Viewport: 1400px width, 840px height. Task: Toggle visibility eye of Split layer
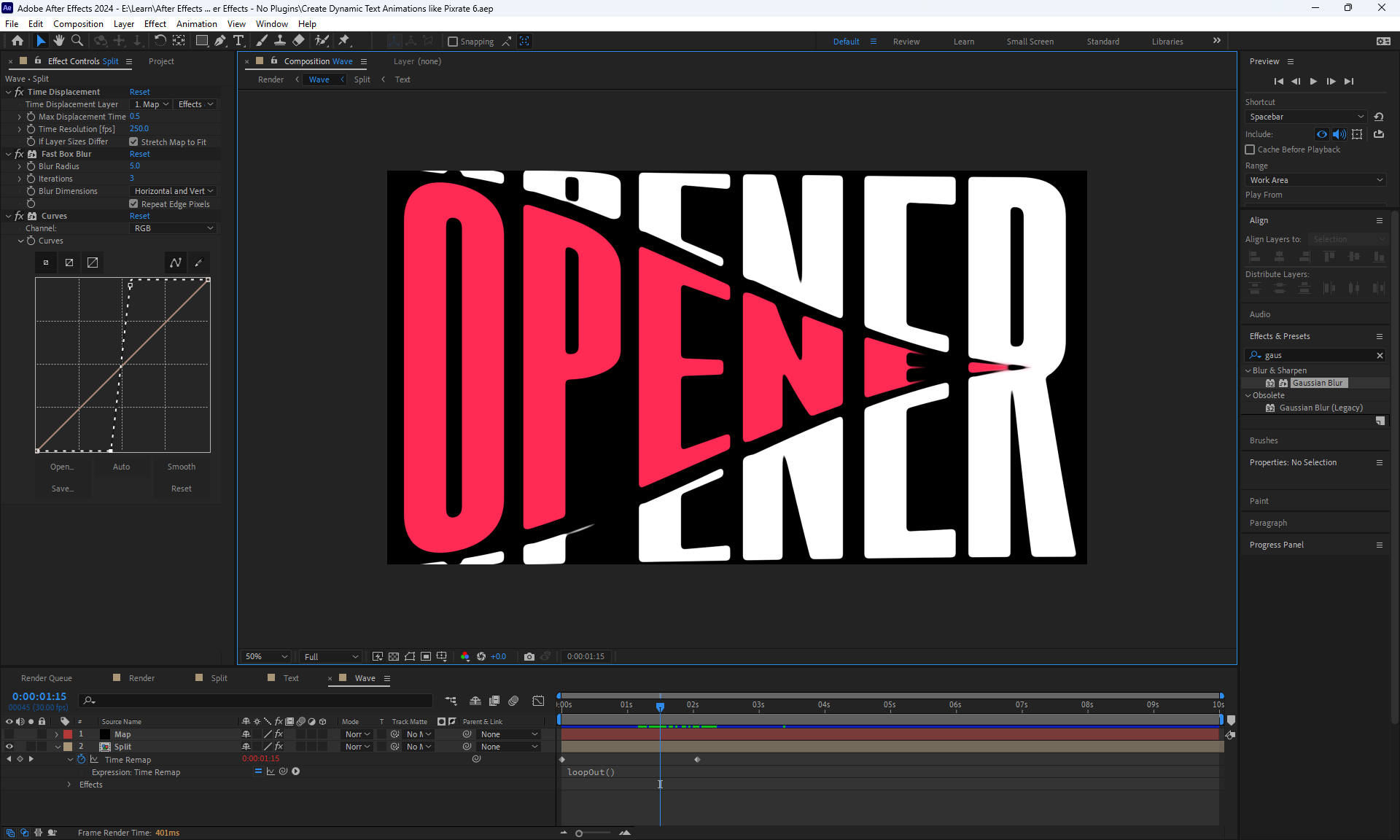tap(9, 747)
